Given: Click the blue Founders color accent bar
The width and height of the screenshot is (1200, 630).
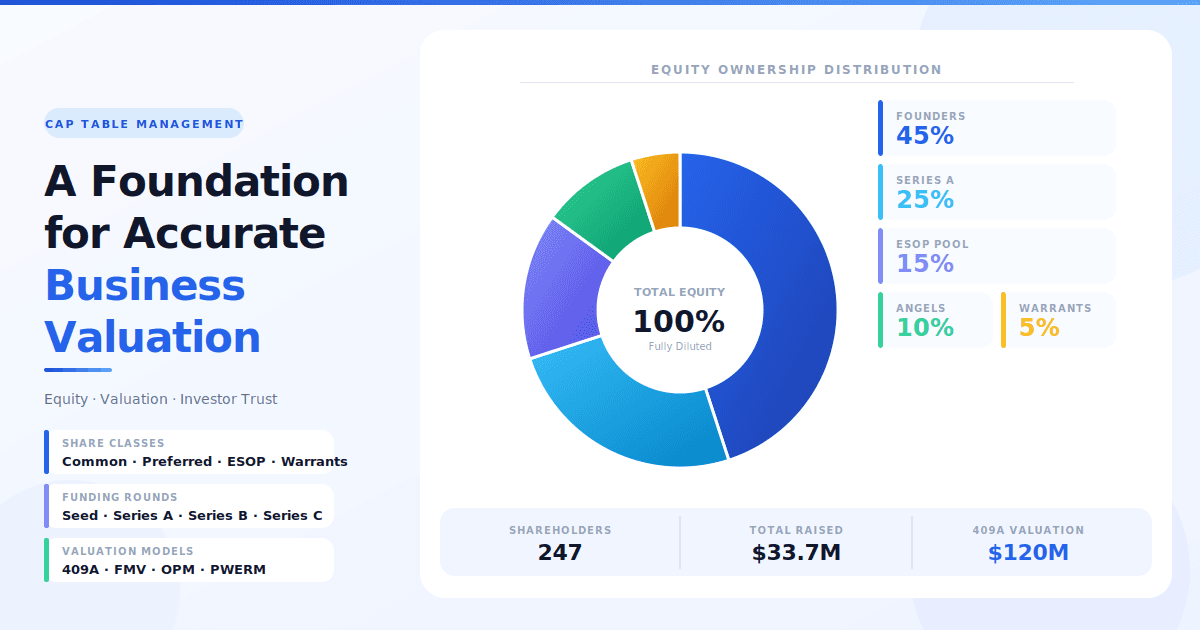Looking at the screenshot, I should (880, 127).
